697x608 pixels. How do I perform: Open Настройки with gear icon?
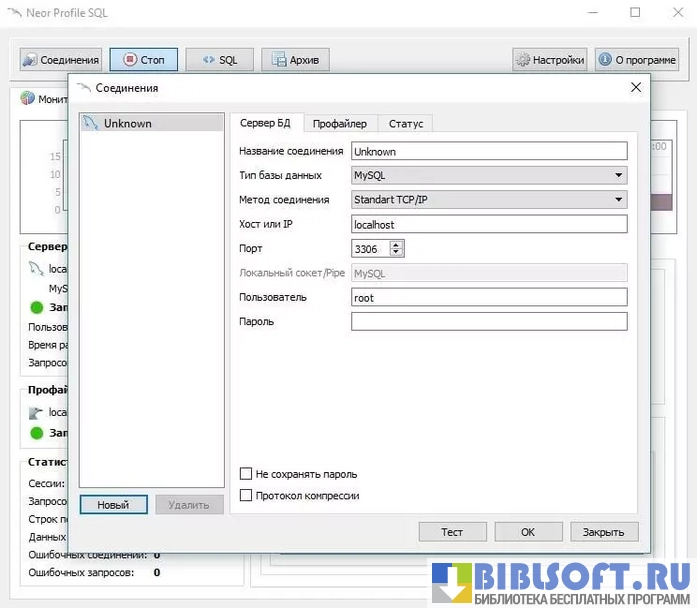coord(549,60)
